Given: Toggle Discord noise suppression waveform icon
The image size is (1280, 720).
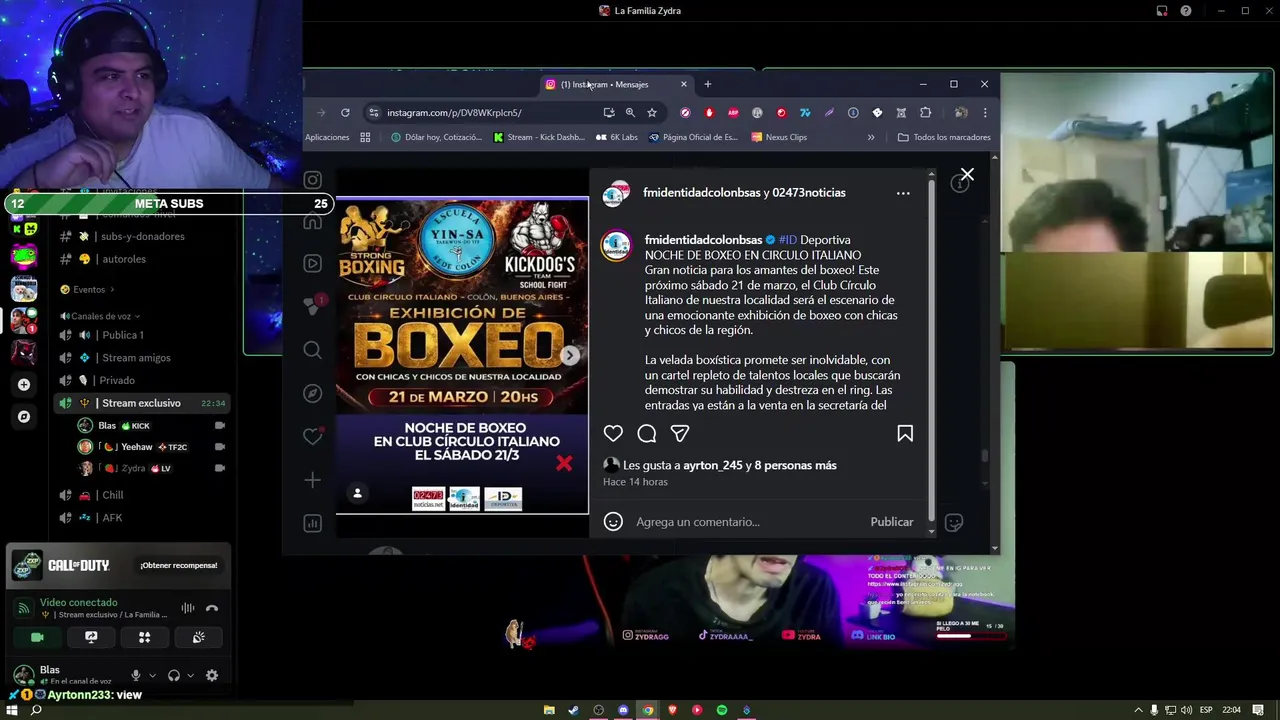Looking at the screenshot, I should pyautogui.click(x=188, y=608).
